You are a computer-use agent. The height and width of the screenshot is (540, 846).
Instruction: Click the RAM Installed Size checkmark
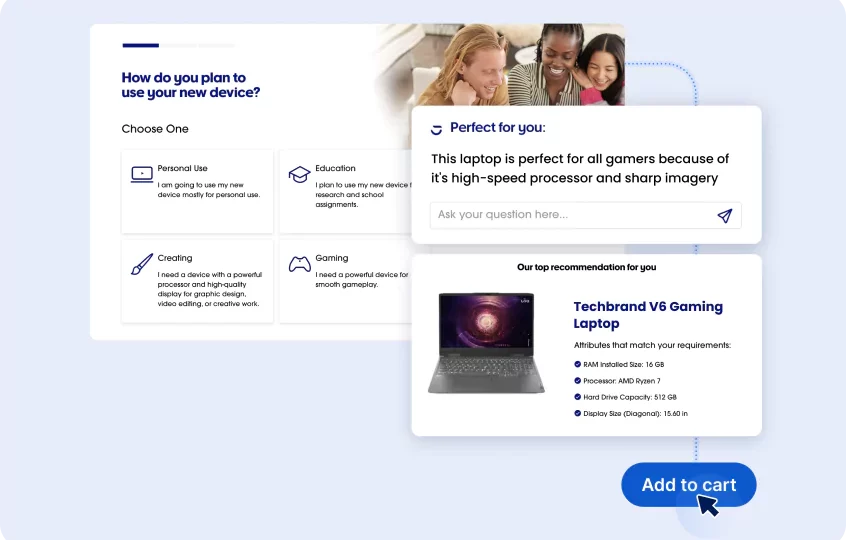(577, 365)
